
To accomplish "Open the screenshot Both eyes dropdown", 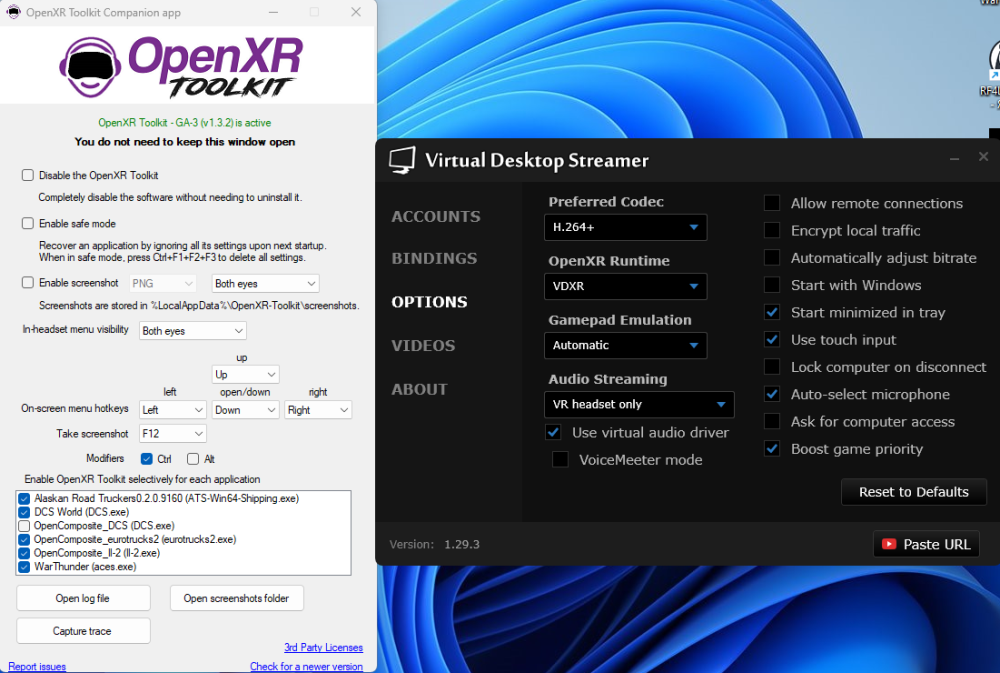I will tap(265, 283).
